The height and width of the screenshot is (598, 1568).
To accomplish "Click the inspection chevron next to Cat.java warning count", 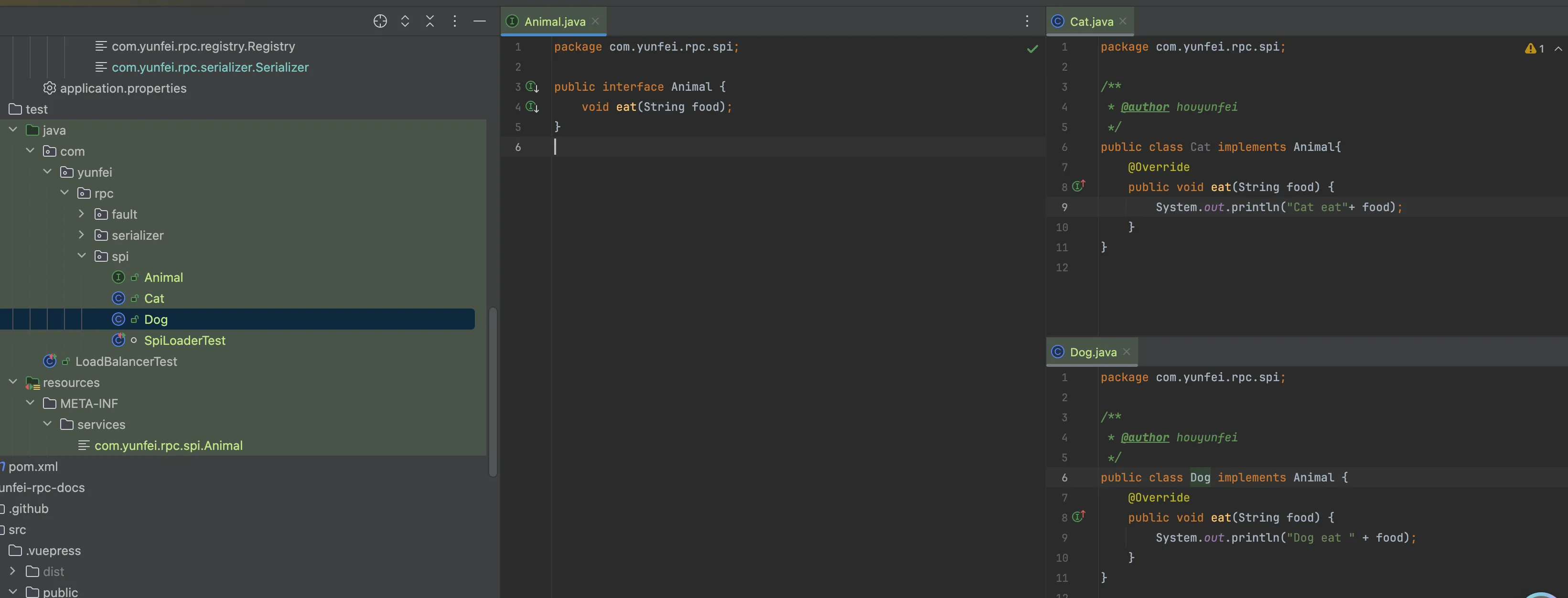I will (x=1558, y=49).
